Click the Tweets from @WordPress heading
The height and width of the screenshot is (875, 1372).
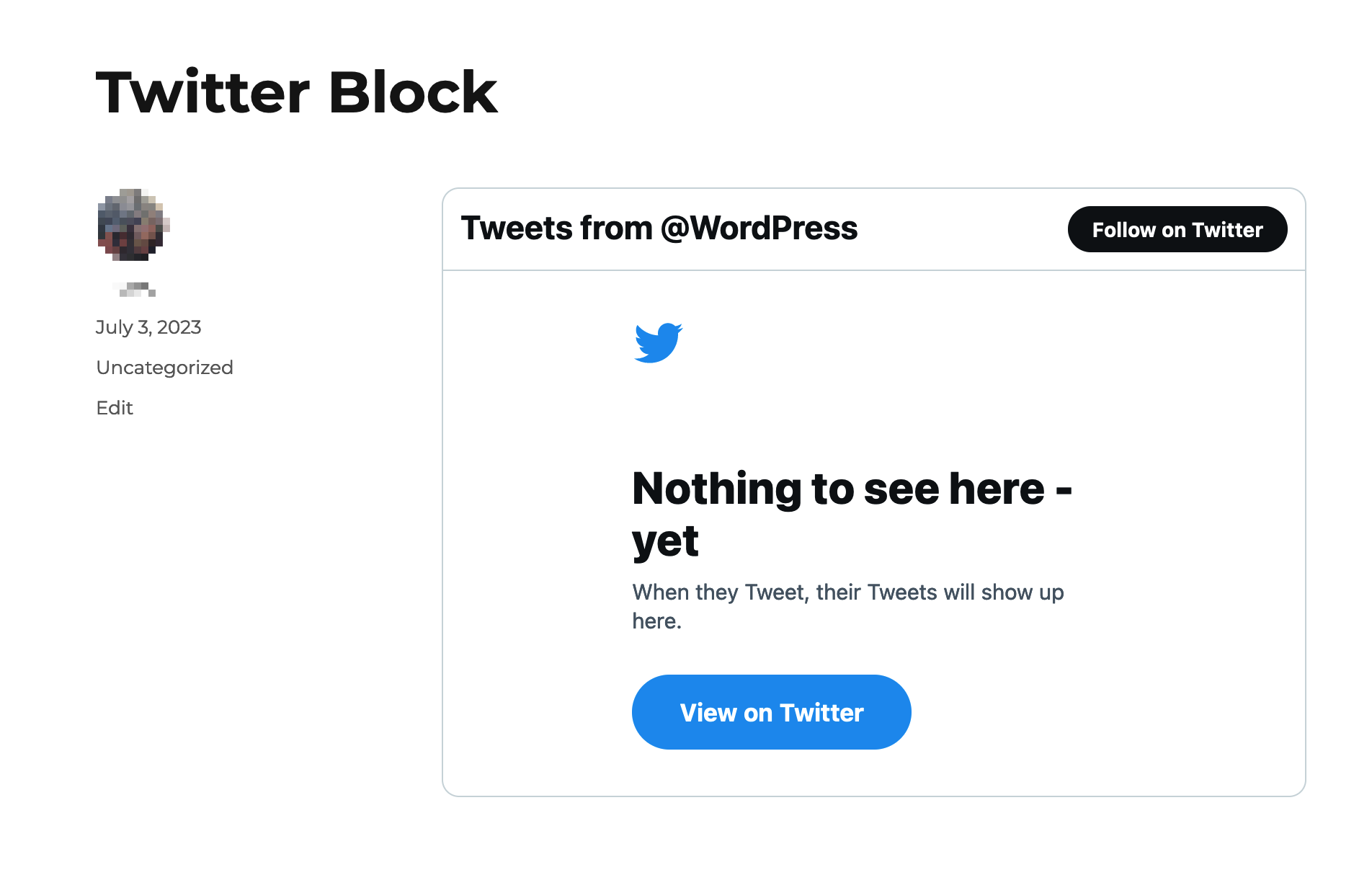tap(661, 228)
